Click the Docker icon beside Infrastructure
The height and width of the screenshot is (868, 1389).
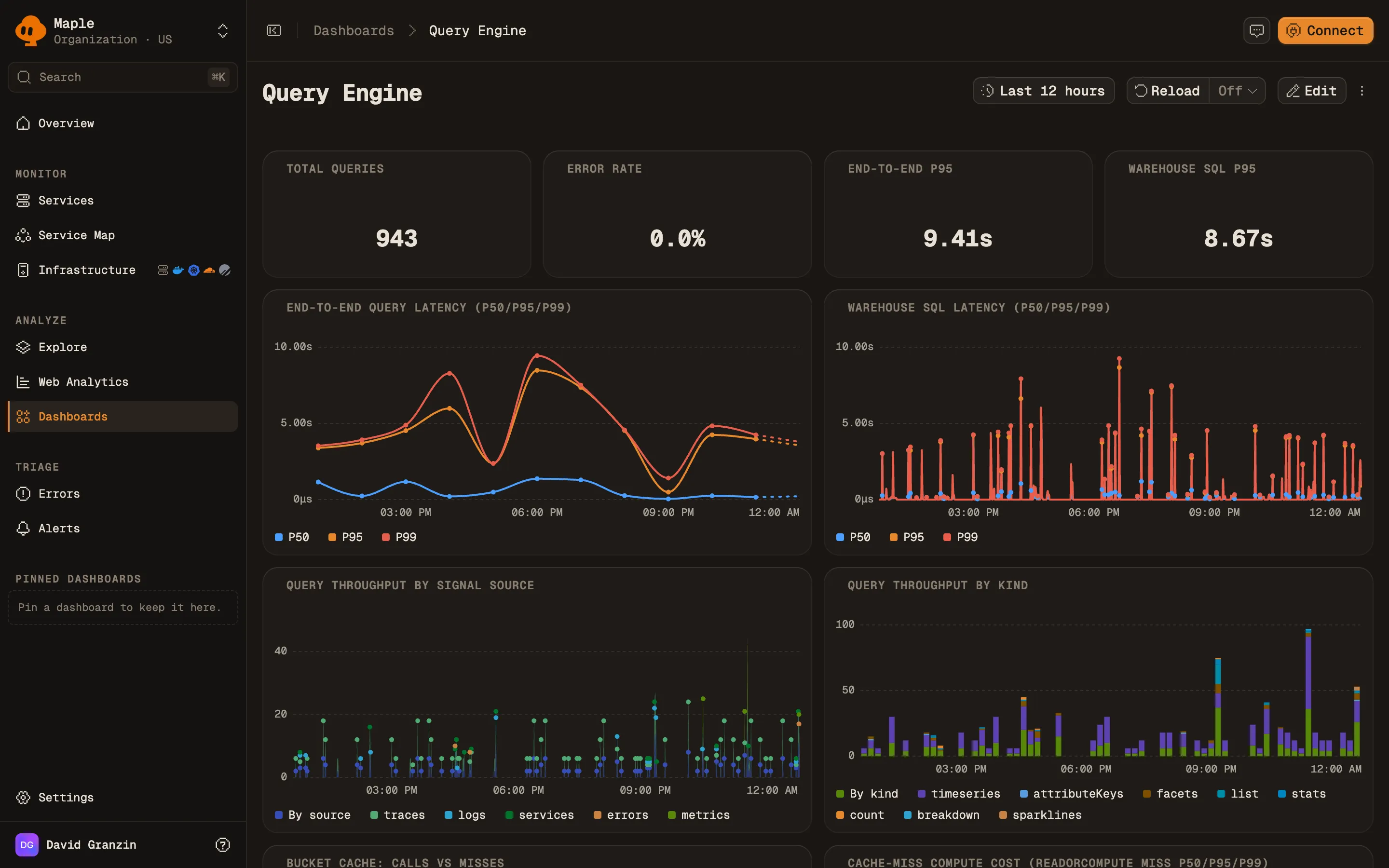pos(178,270)
